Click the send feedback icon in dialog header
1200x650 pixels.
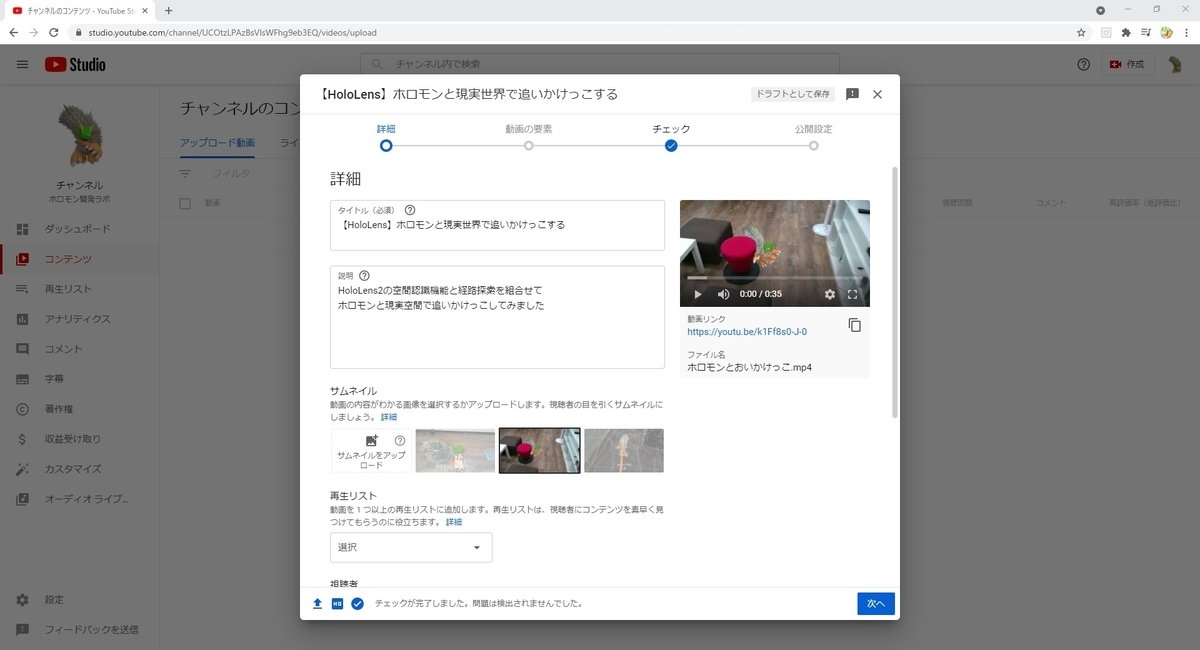852,94
